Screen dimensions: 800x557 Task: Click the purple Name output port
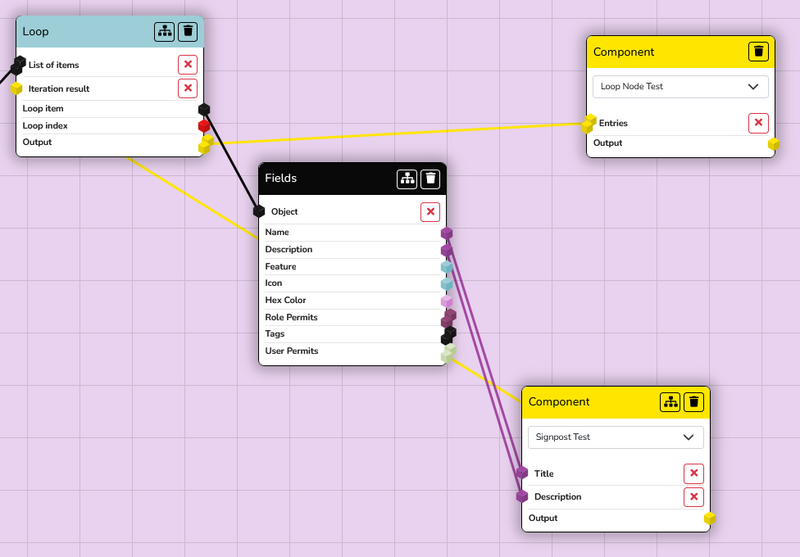coord(446,233)
